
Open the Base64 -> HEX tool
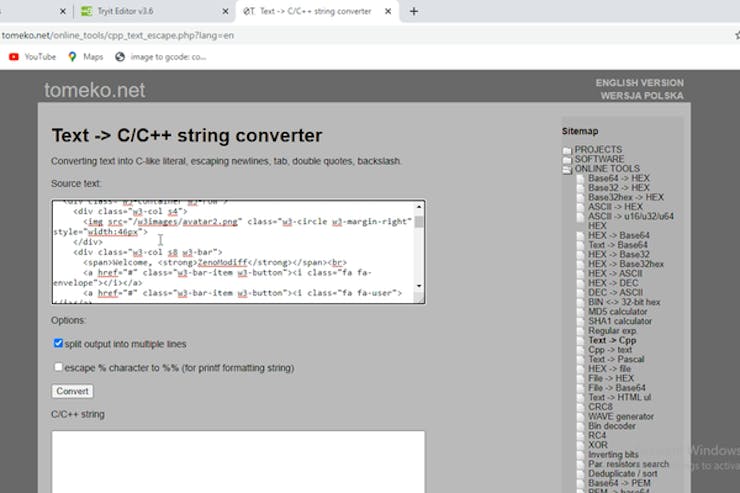point(619,178)
